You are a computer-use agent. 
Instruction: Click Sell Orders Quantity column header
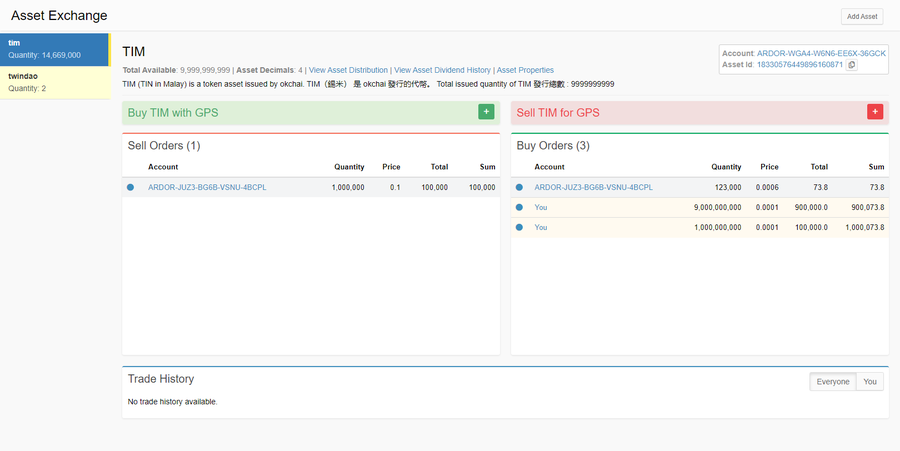350,167
